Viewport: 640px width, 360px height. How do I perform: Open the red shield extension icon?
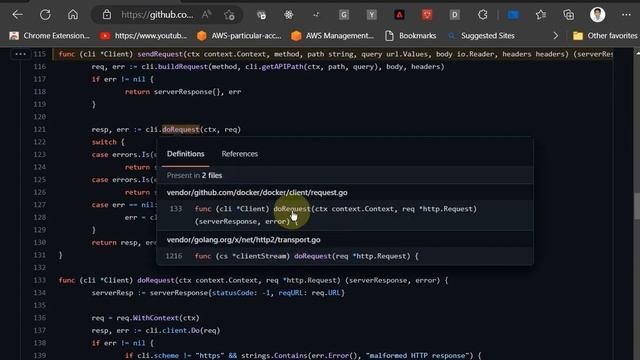click(427, 15)
